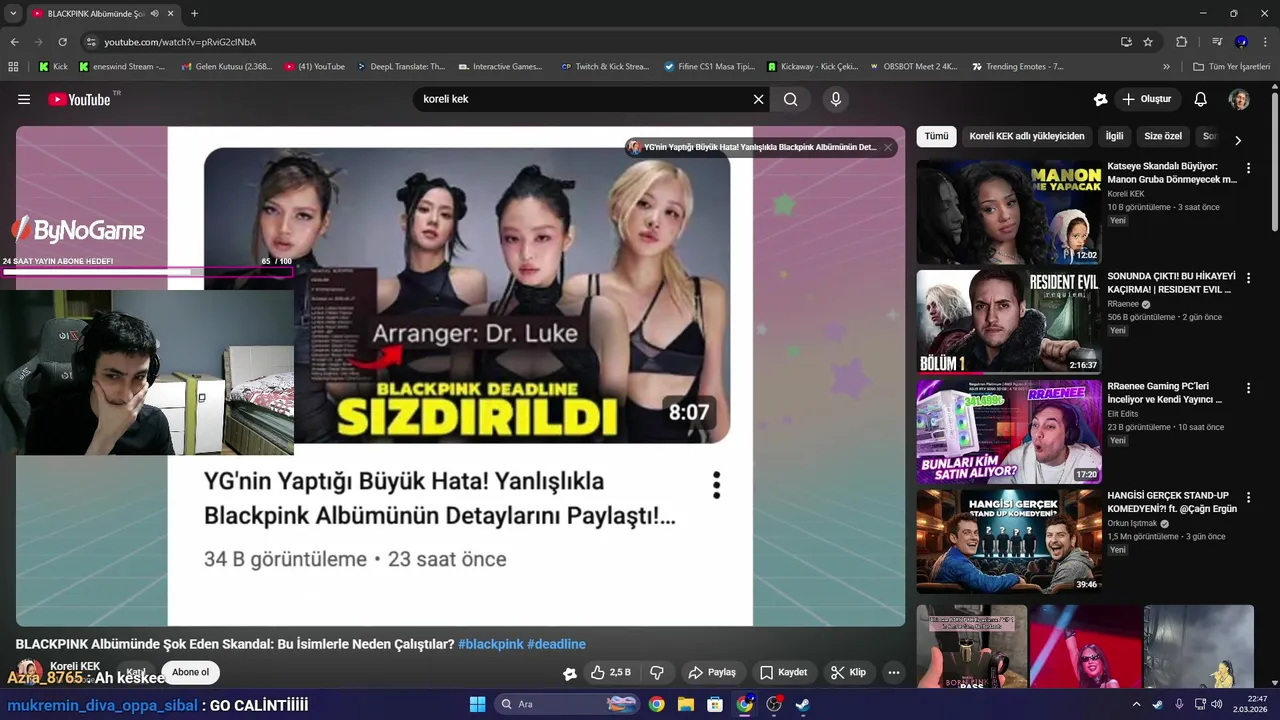Open the Oluştur create menu
The height and width of the screenshot is (720, 1280).
1146,99
